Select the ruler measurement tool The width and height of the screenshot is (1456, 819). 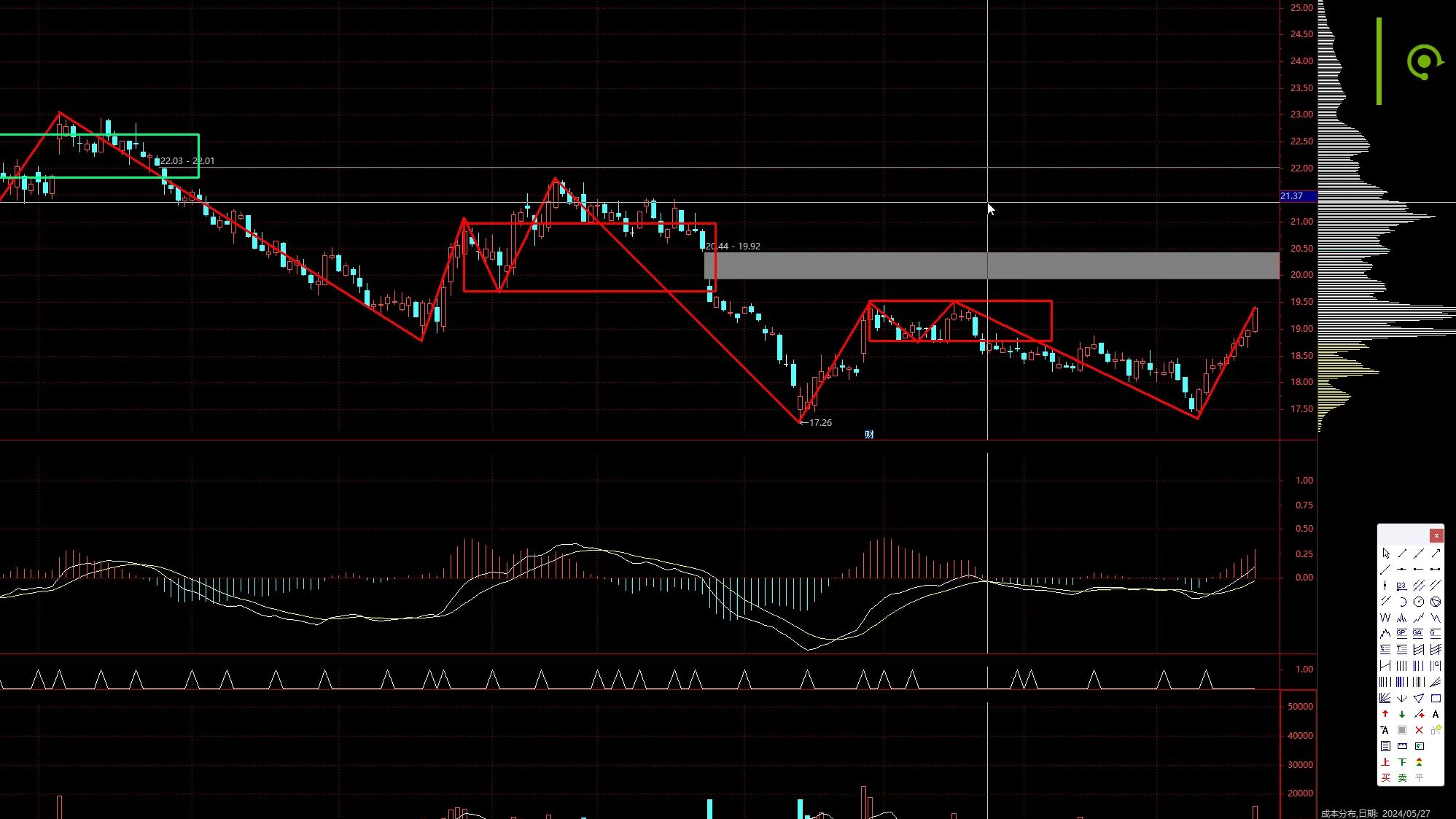(1402, 746)
